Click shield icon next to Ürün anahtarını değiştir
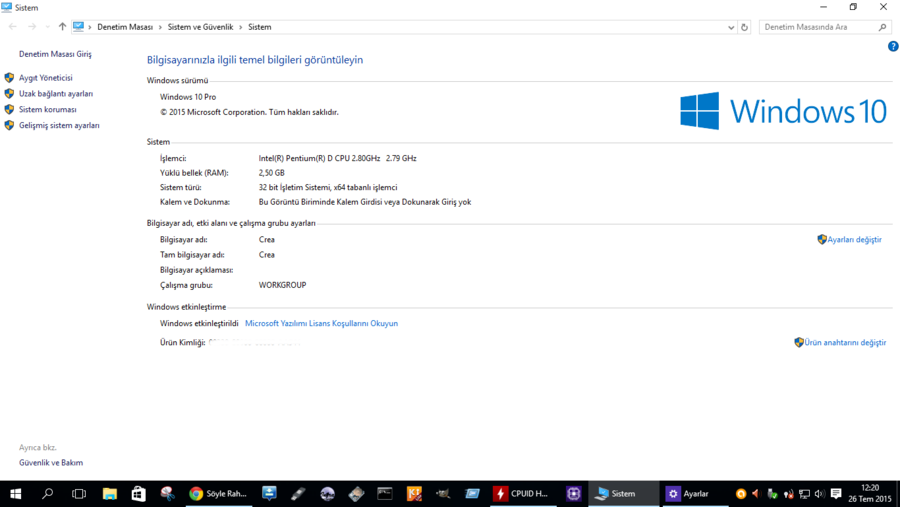 coord(799,342)
